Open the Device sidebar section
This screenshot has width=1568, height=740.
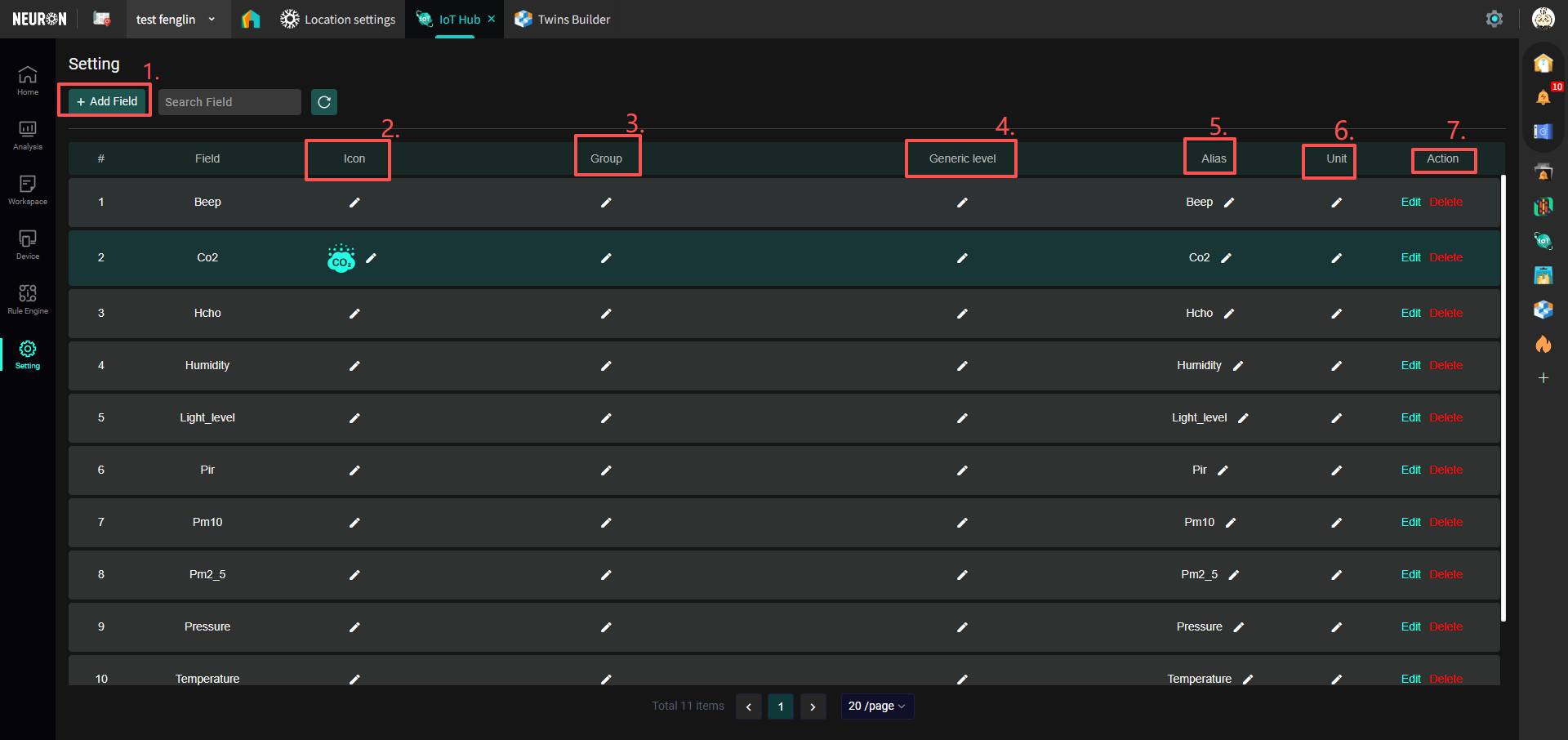point(28,244)
